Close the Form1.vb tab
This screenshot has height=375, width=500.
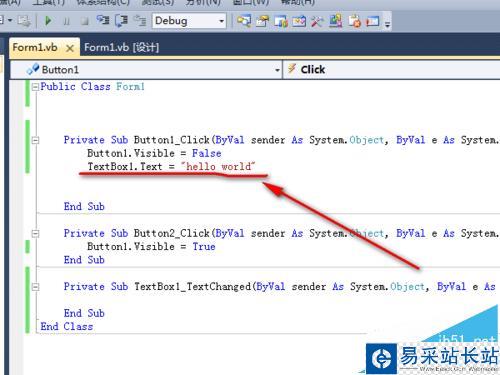point(70,48)
